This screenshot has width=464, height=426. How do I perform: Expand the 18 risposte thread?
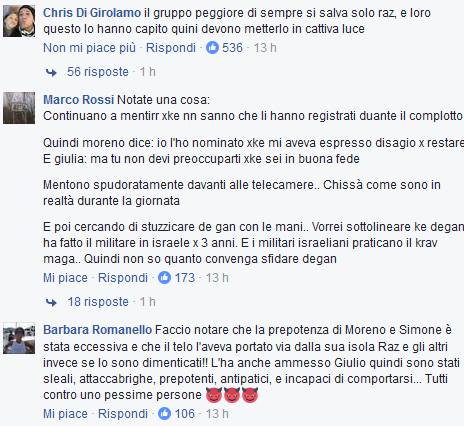point(98,302)
